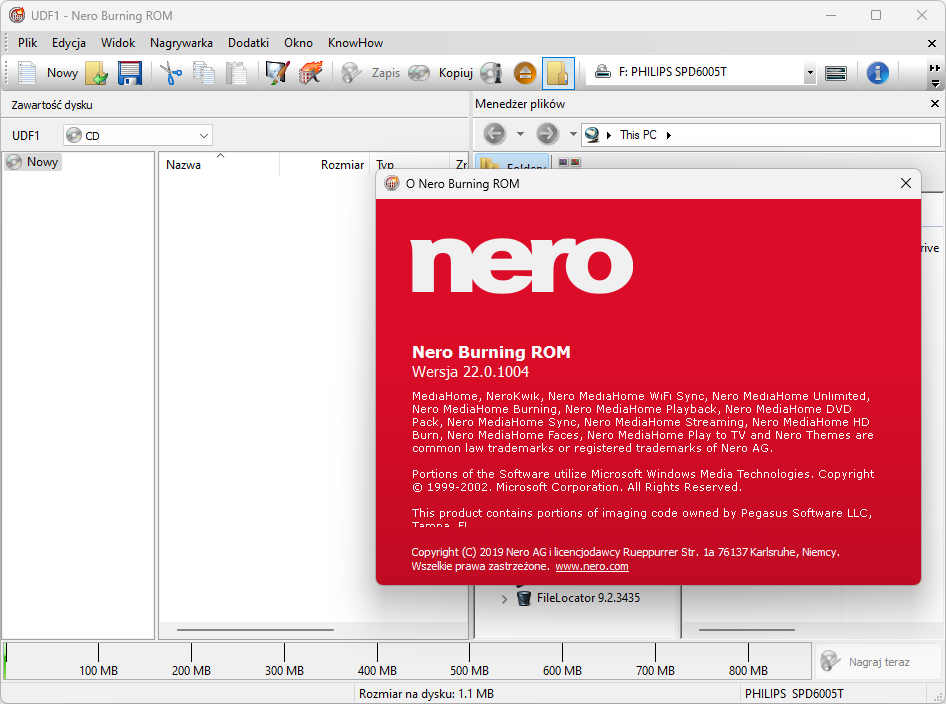This screenshot has height=704, width=946.
Task: Sort by the Rozmiar column header
Action: pos(324,165)
